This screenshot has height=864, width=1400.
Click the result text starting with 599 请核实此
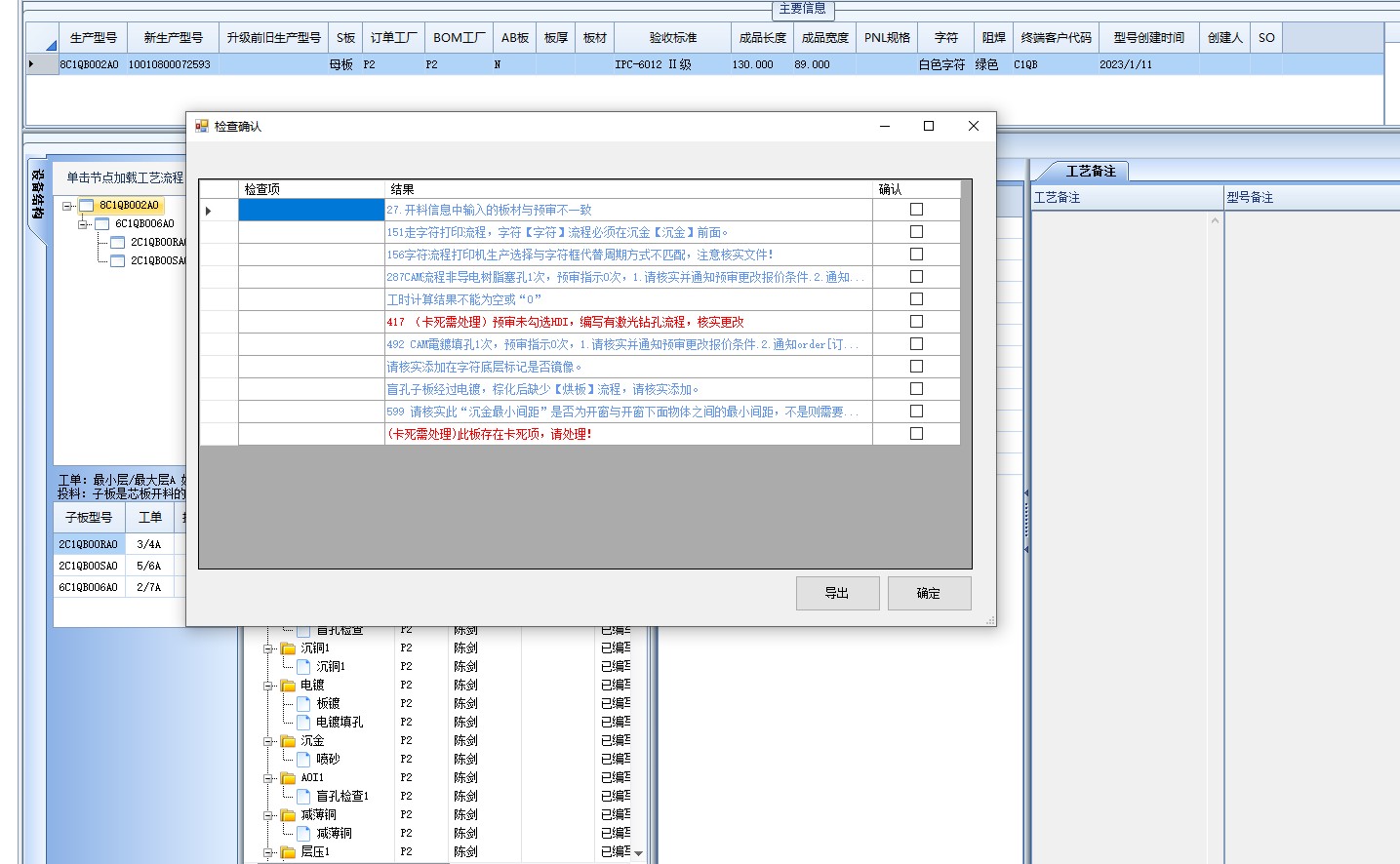point(622,412)
